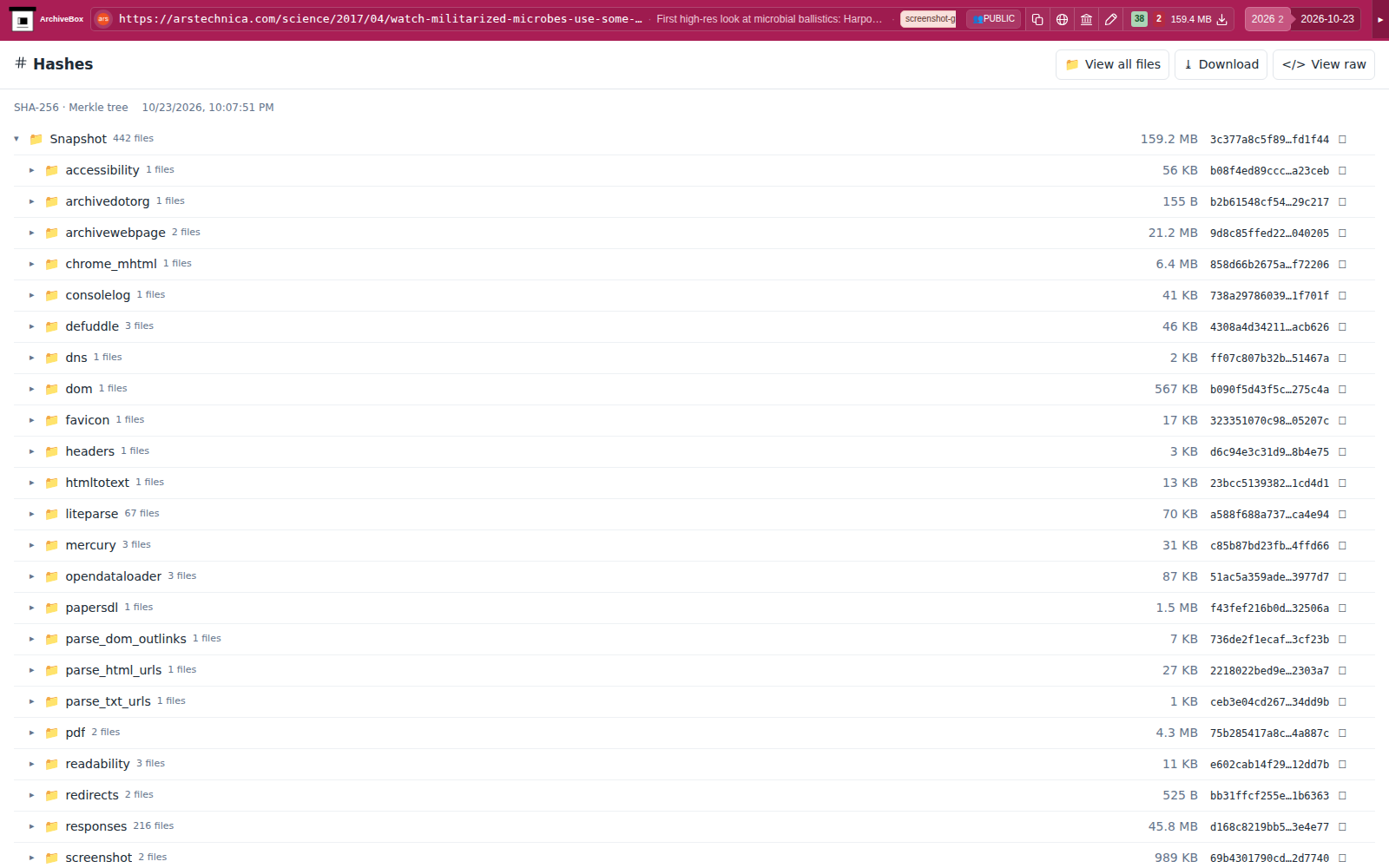Expand the archivedotorg folder
Image resolution: width=1389 pixels, height=868 pixels.
point(32,201)
